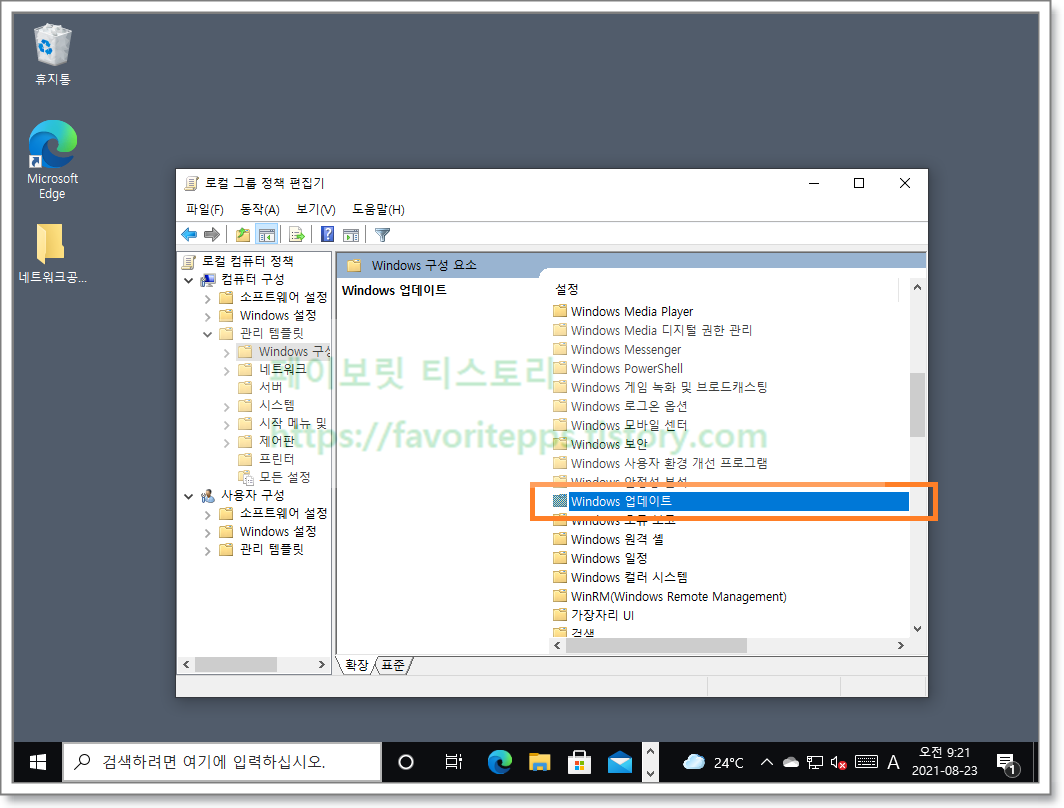This screenshot has height=808, width=1064.
Task: Collapse the 컴퓨터 구성 tree node
Action: [189, 280]
